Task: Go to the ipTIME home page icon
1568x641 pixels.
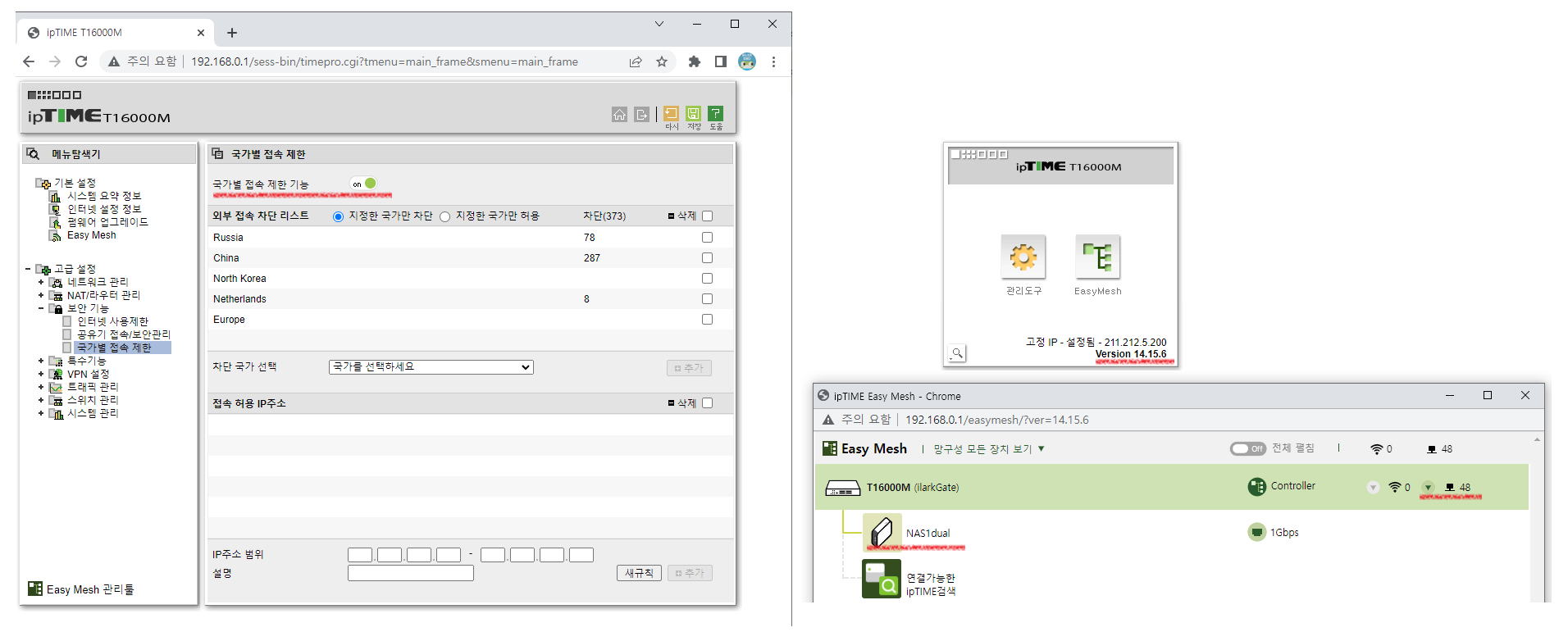Action: pos(619,115)
